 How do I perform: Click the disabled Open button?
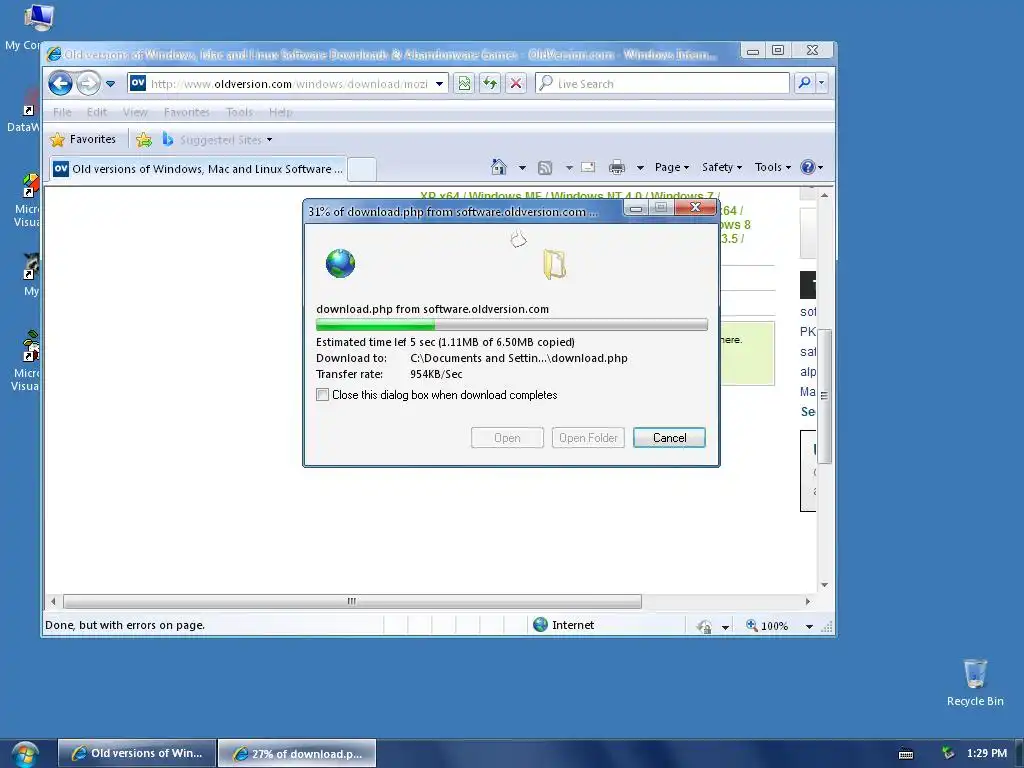click(507, 438)
